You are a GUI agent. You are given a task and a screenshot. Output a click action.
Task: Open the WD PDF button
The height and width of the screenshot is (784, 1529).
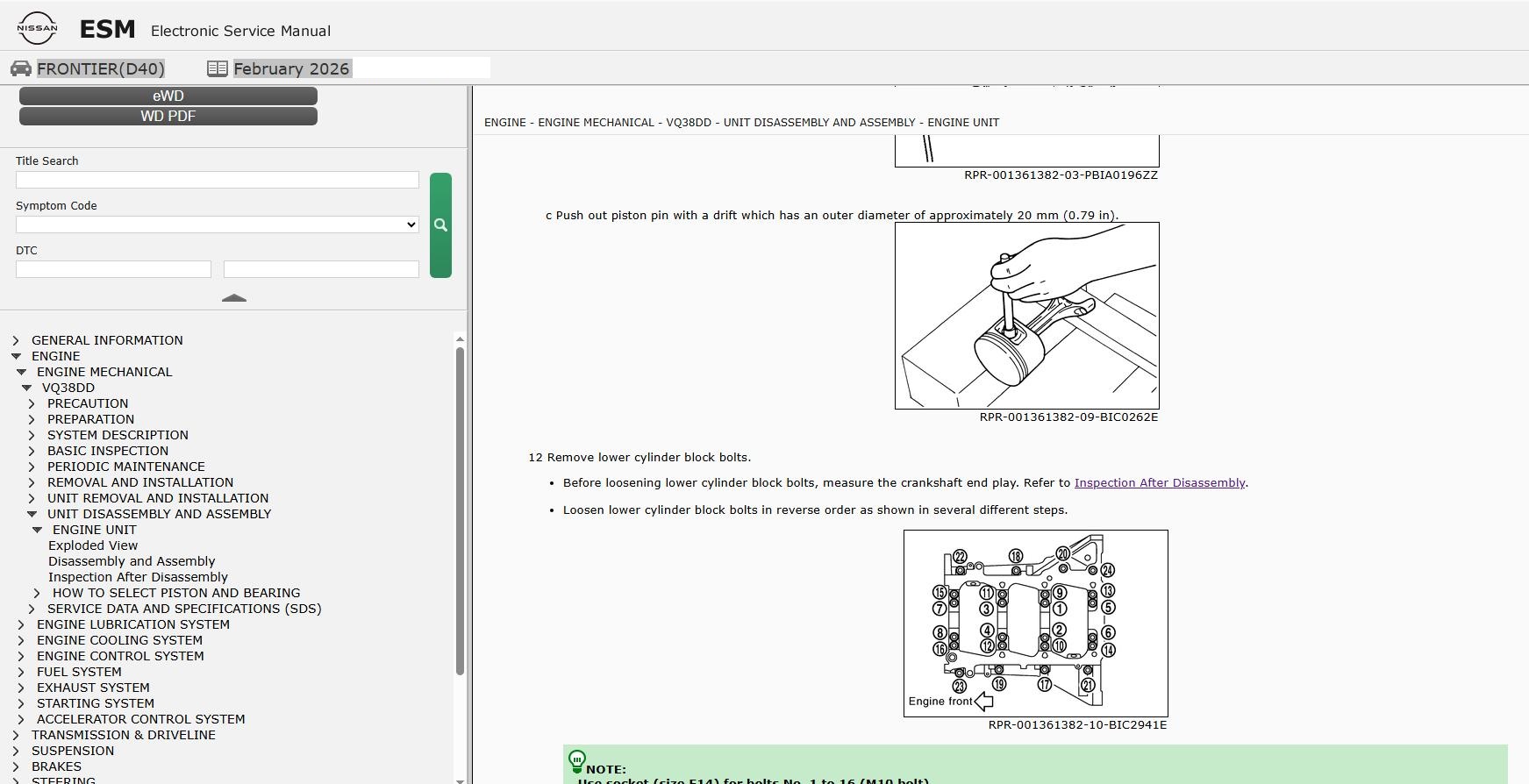168,116
